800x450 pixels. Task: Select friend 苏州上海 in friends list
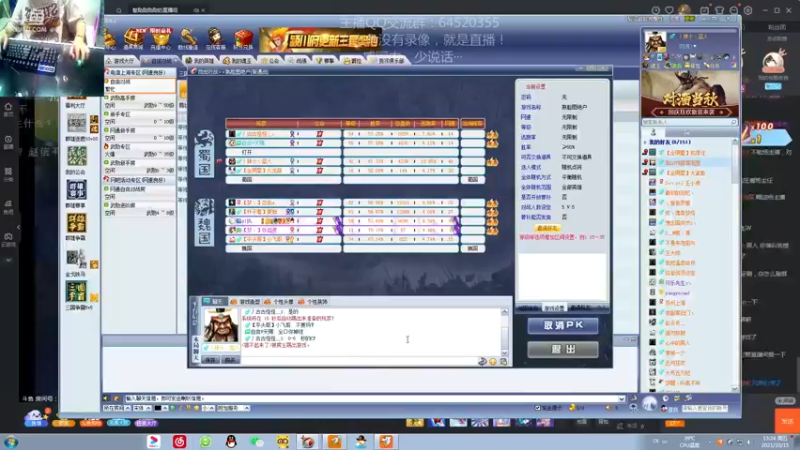coord(675,303)
